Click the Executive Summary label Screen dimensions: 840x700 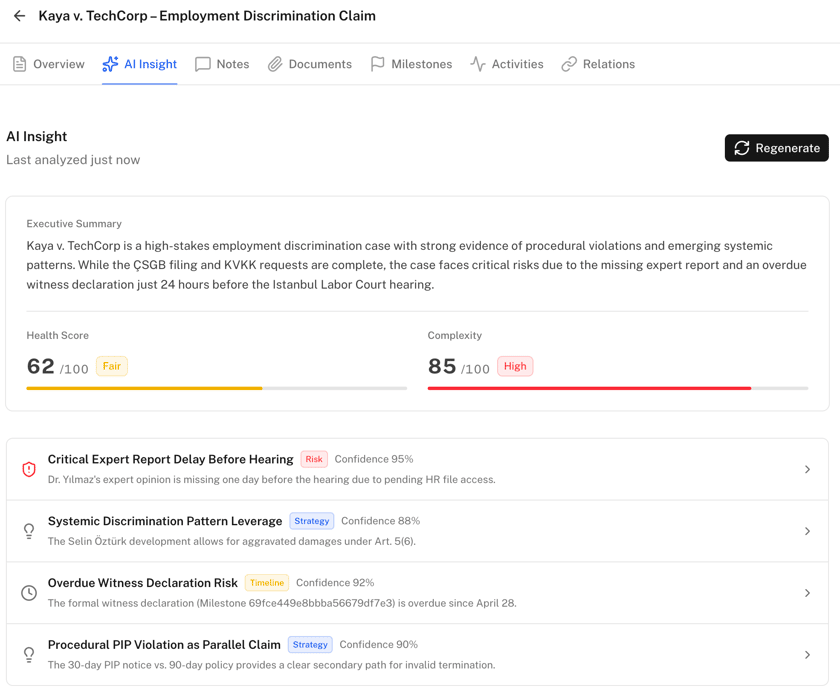(x=74, y=223)
